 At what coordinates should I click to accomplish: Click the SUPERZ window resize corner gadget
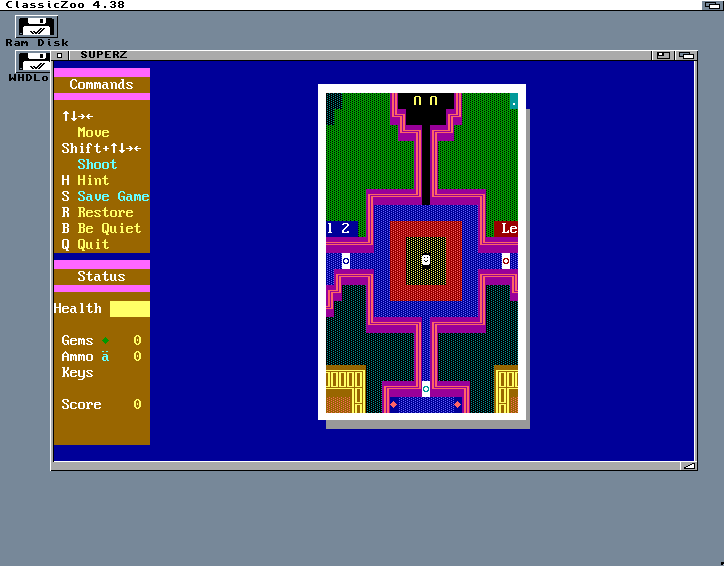tap(688, 466)
